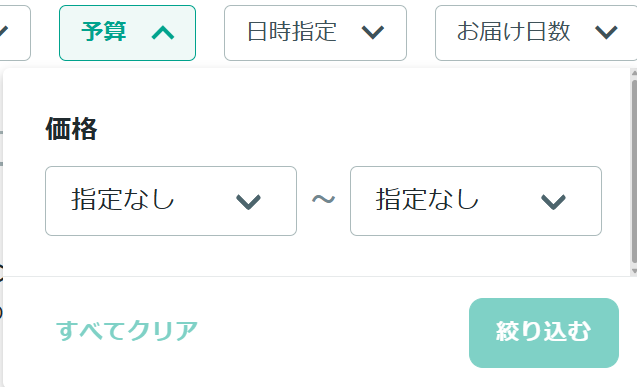Viewport: 637px width, 387px height.
Task: Click the gray scrollbar thumb of the panel
Action: click(634, 172)
